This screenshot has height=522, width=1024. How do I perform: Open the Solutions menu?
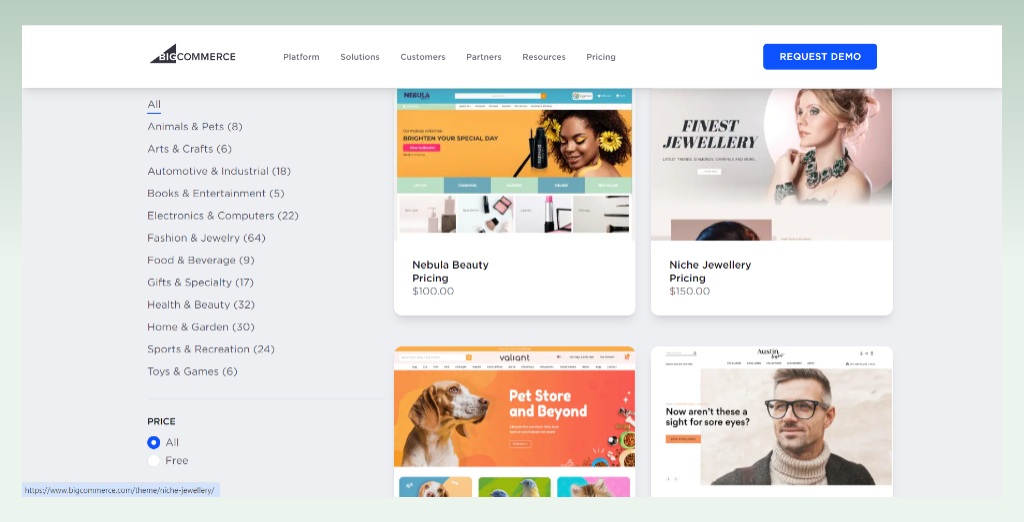360,57
